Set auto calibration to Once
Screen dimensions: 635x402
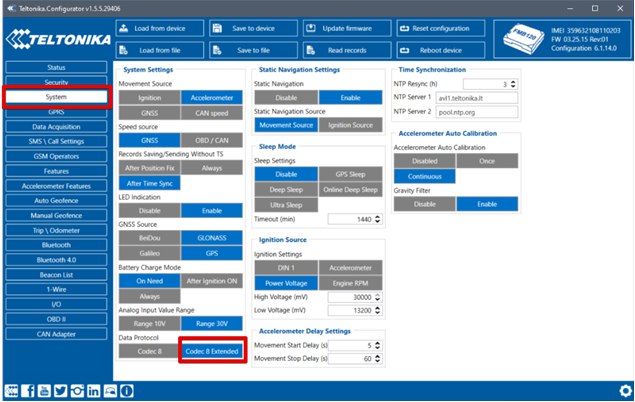click(487, 161)
